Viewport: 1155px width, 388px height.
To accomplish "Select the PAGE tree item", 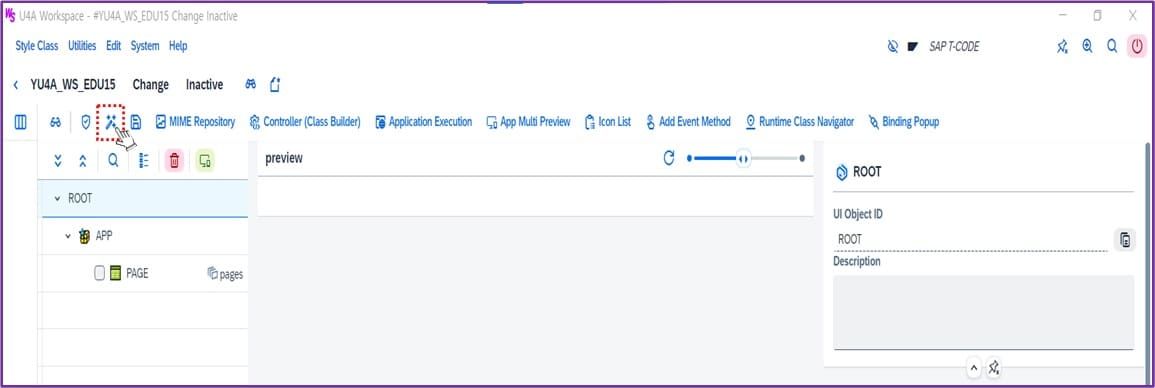I will point(137,273).
